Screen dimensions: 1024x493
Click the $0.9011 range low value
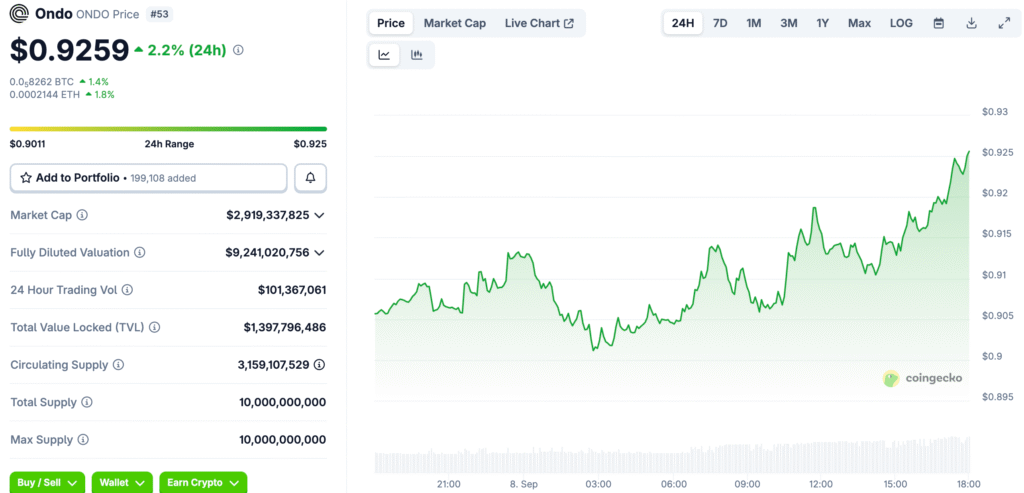point(27,144)
